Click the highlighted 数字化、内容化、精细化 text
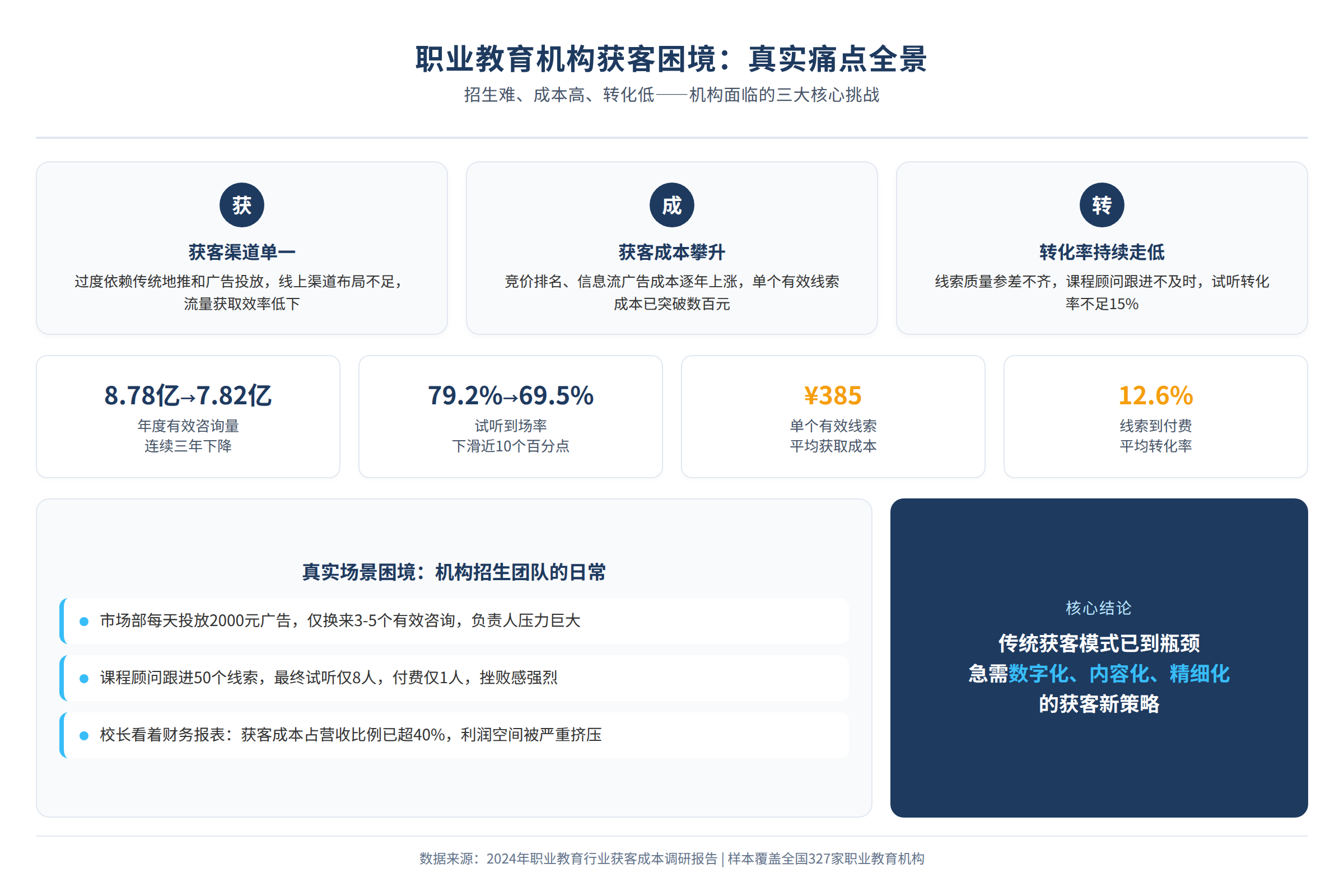The height and width of the screenshot is (896, 1344). click(x=1119, y=674)
